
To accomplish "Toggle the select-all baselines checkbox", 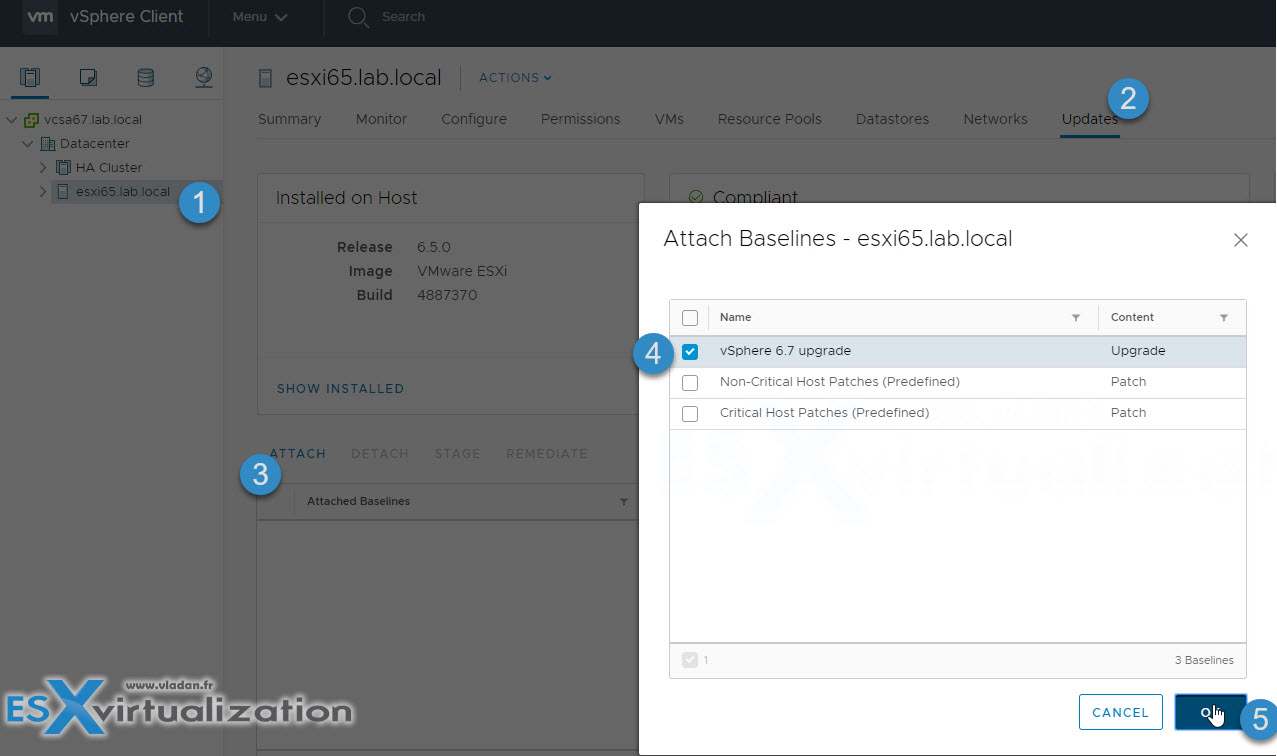I will coord(690,318).
